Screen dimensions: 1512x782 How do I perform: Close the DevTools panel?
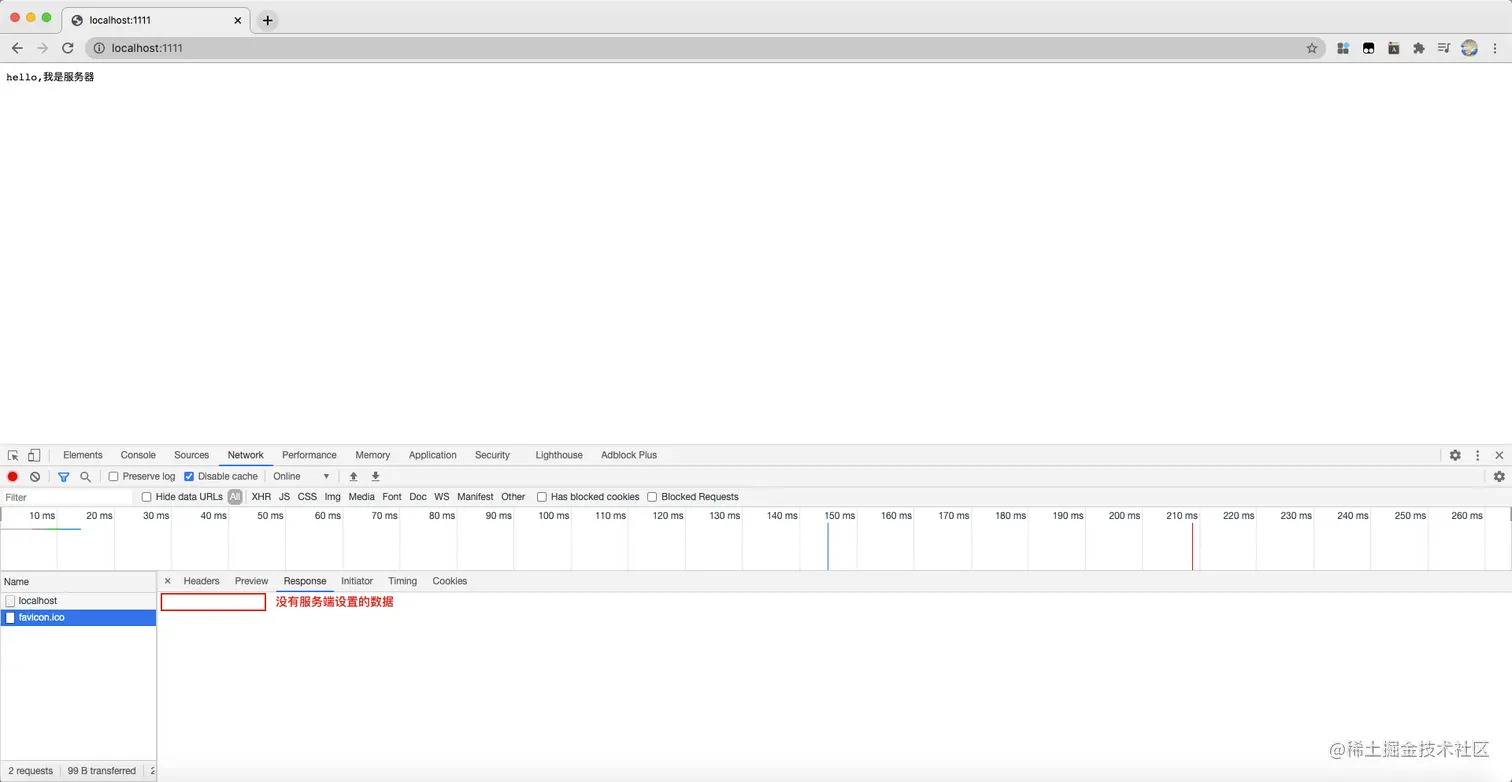(1499, 455)
